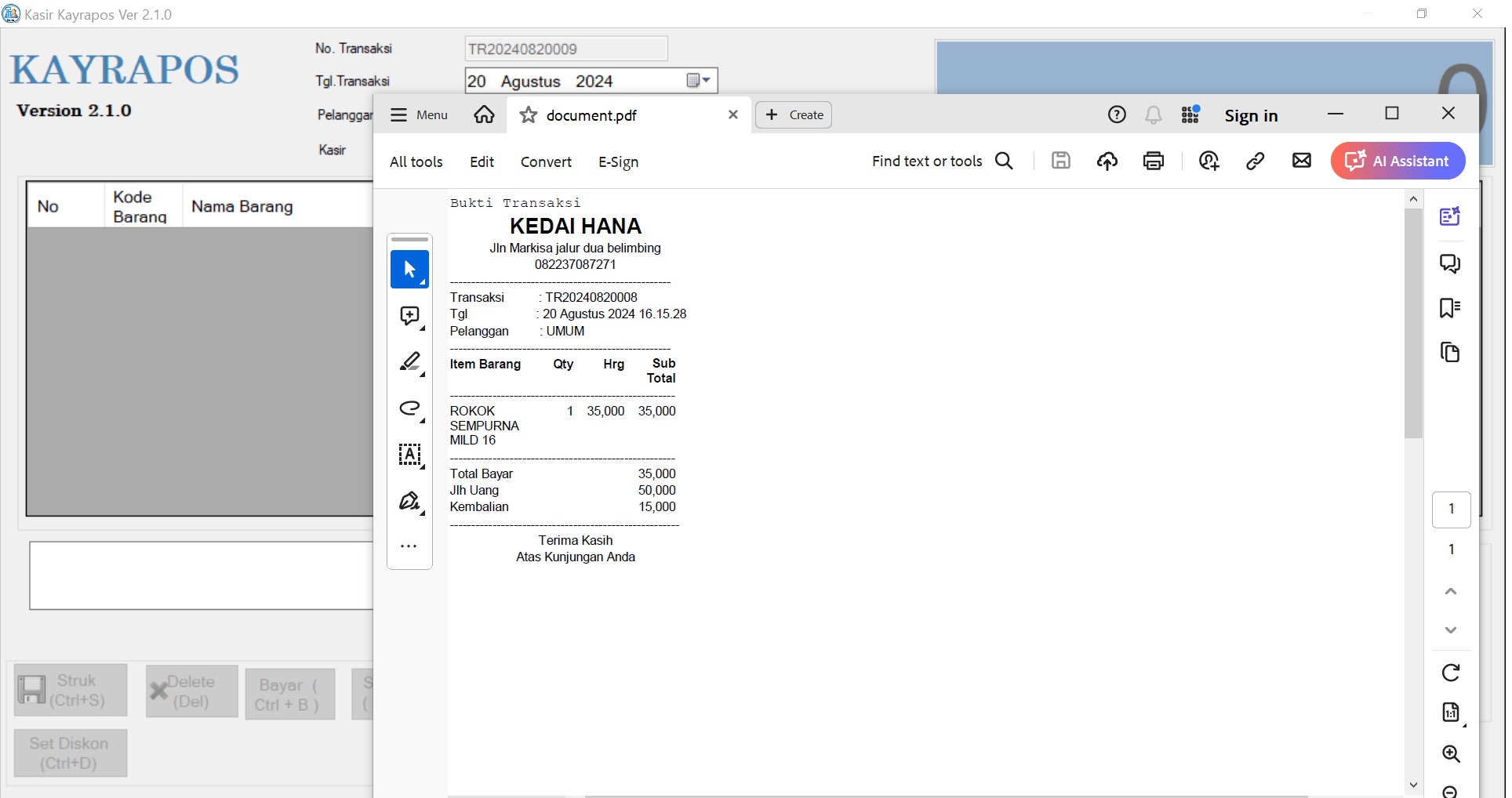Click the Create button
Viewport: 1512px width, 798px height.
coord(794,115)
